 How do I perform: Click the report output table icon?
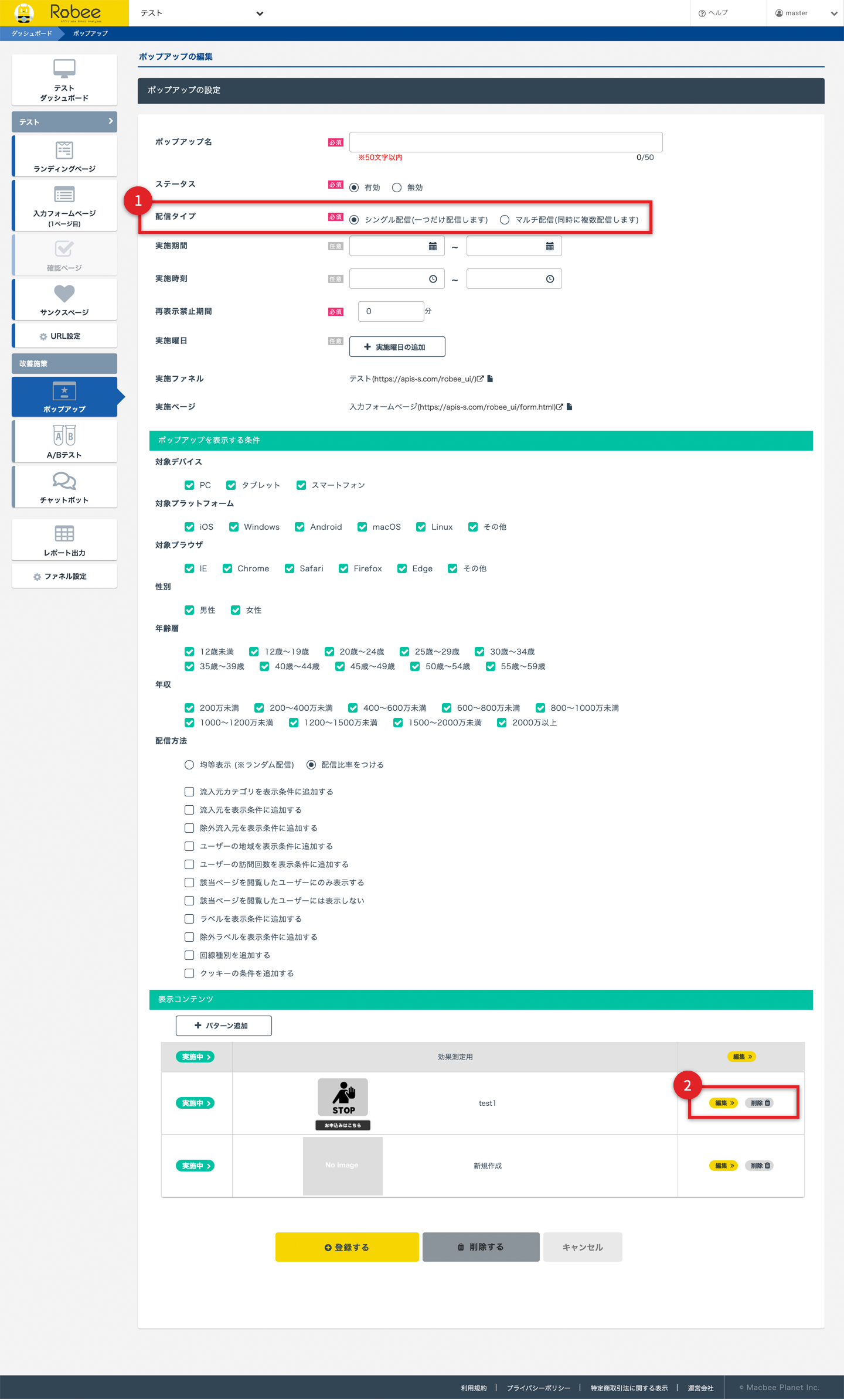(x=64, y=533)
